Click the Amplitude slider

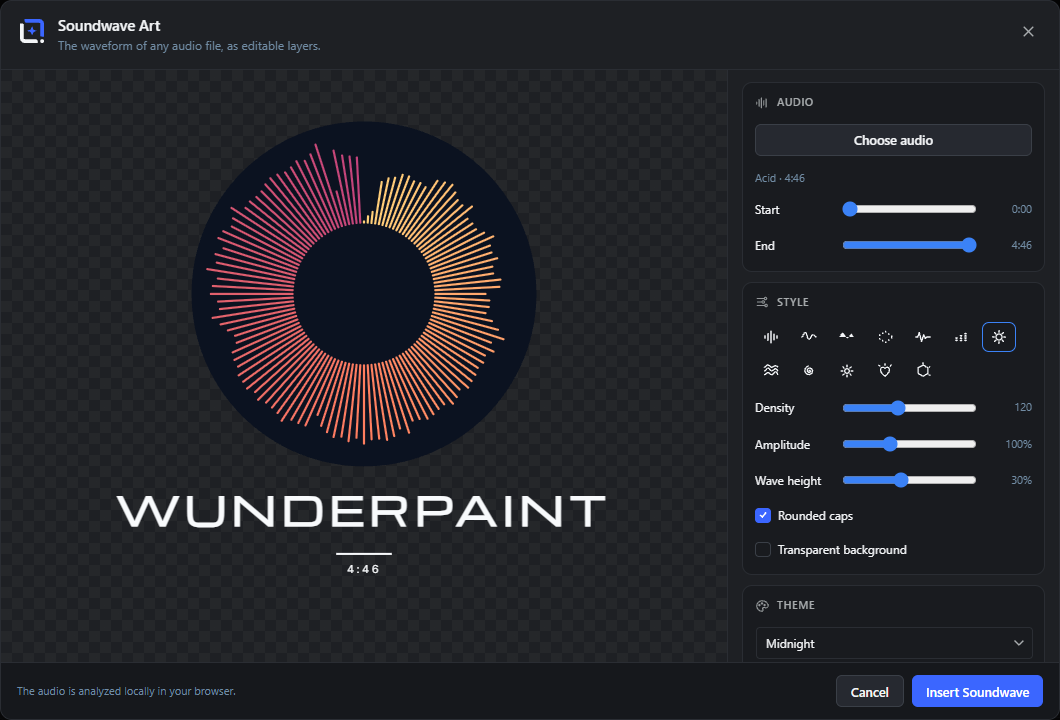coord(909,444)
